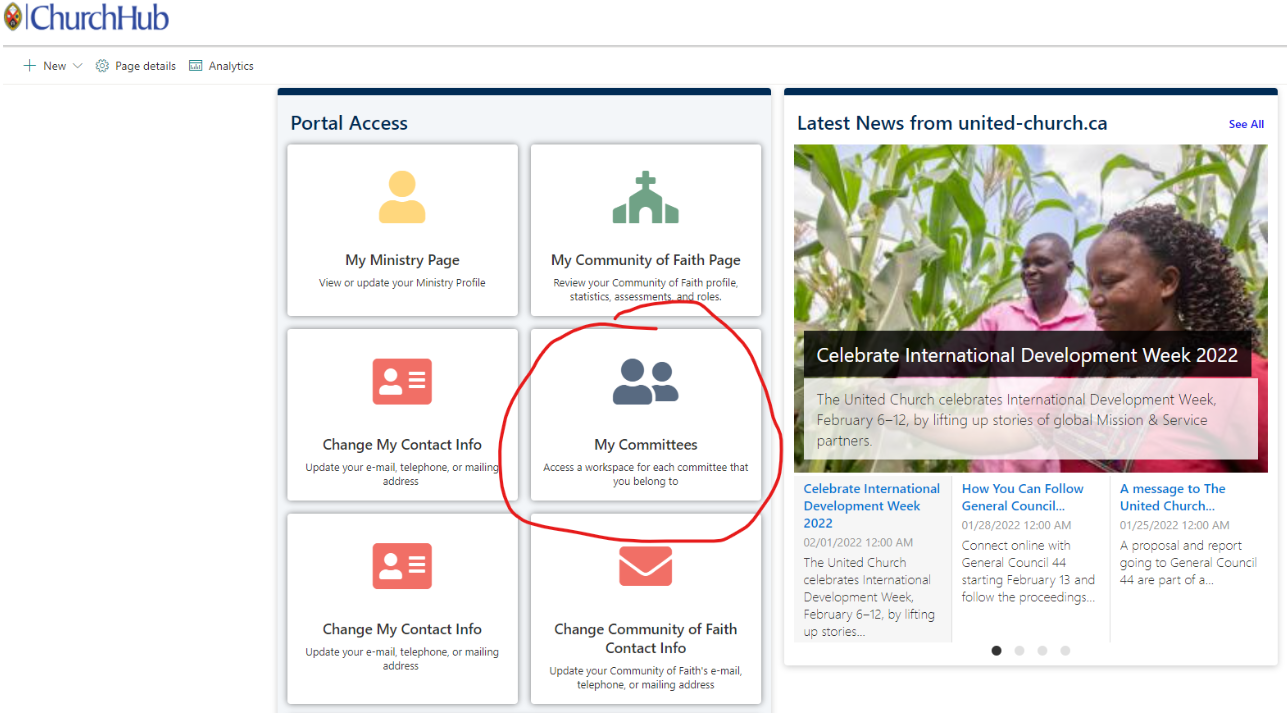Open Analytics from the toolbar

221,66
